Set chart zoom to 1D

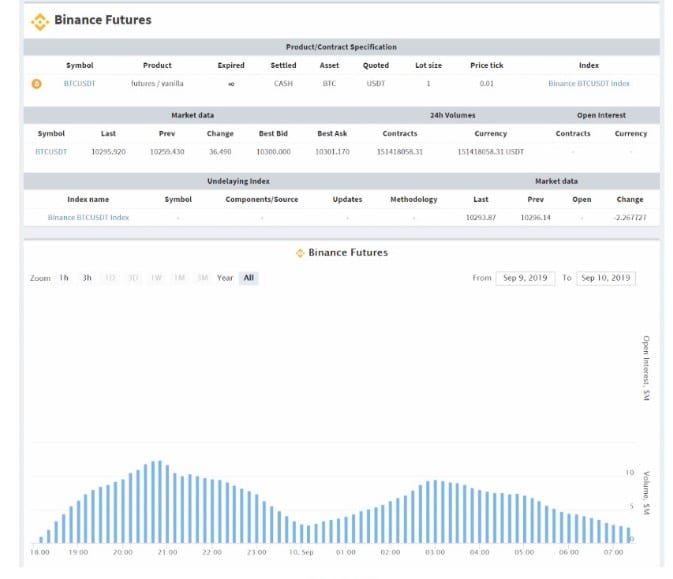(110, 278)
